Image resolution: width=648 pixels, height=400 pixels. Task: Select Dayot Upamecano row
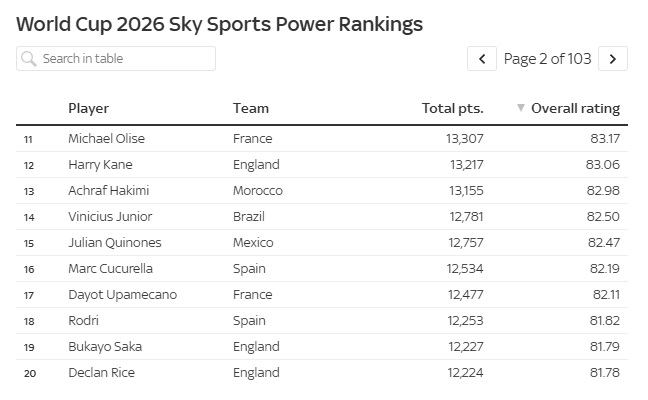[322, 295]
